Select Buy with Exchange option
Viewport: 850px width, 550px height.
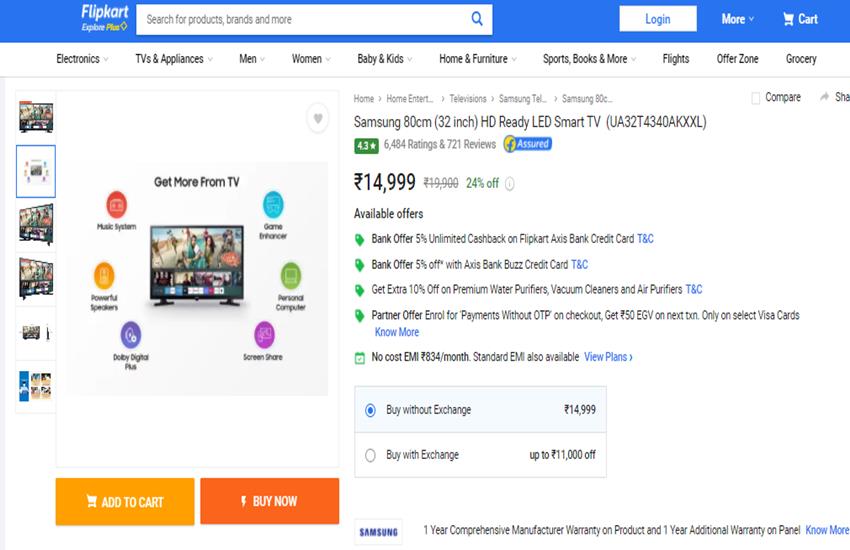tap(370, 455)
